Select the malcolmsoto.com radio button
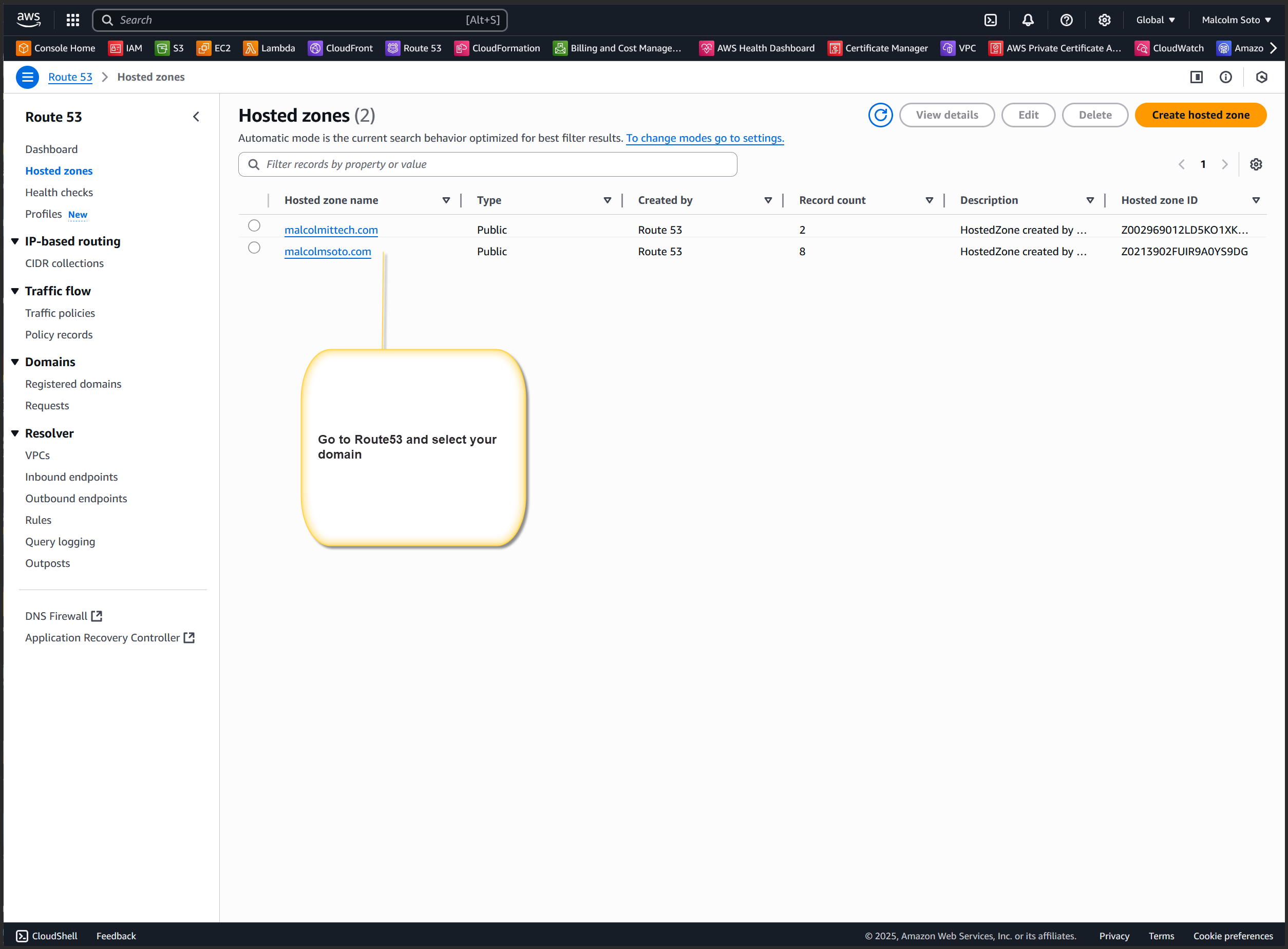Screen dimensions: 1288x949 pyautogui.click(x=254, y=248)
